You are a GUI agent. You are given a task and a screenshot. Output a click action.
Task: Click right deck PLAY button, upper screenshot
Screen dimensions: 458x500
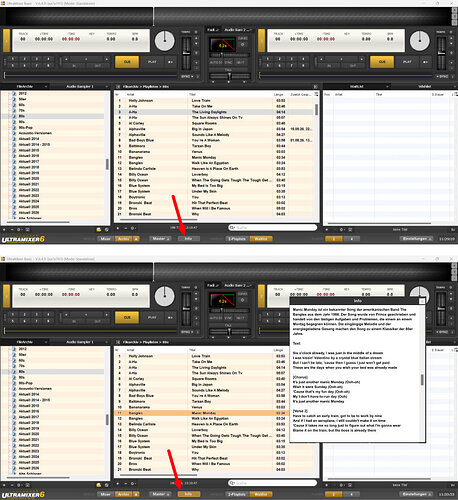click(x=407, y=62)
